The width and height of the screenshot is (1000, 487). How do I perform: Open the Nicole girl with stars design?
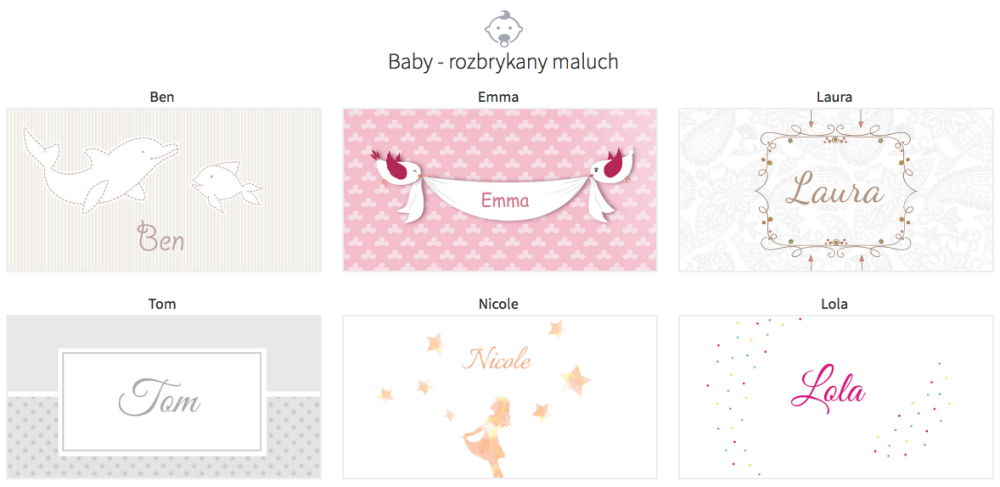pos(499,397)
